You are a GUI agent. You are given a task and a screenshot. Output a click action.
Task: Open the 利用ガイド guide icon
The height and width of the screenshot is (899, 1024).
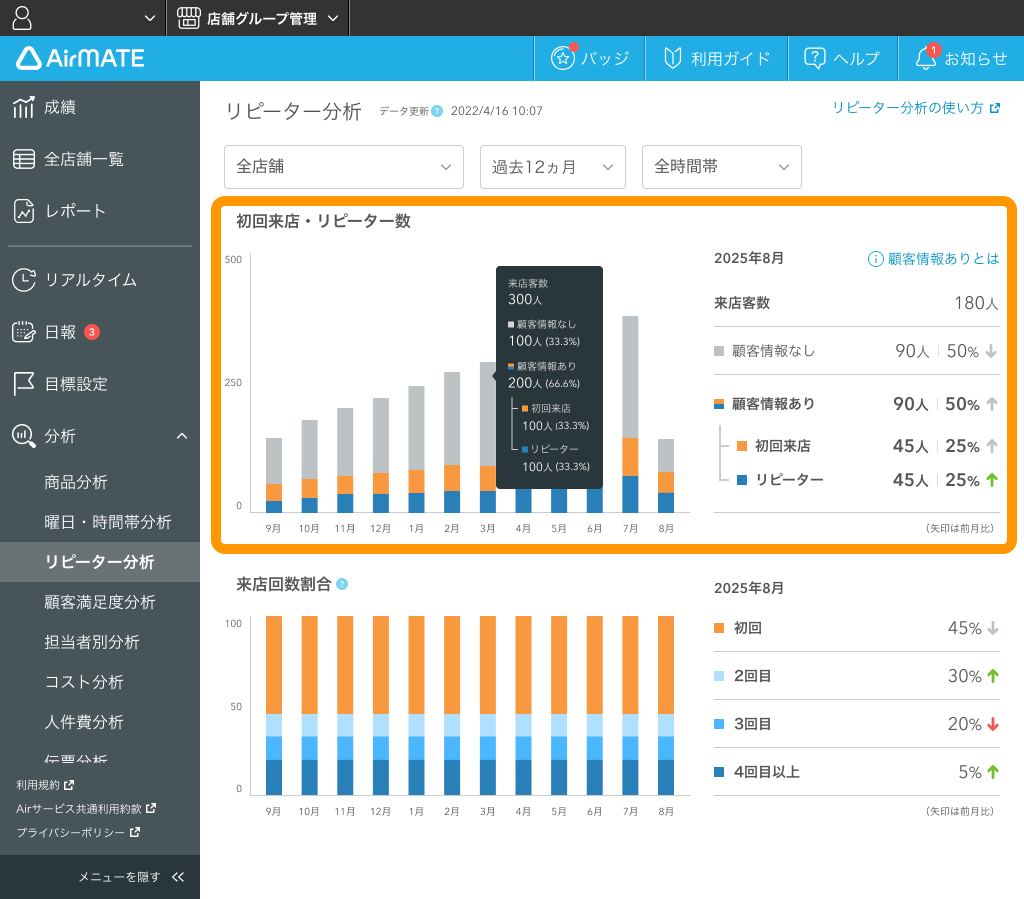[672, 58]
